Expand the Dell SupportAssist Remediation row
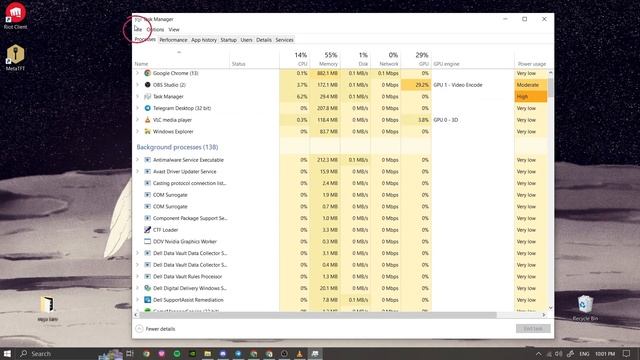Image resolution: width=640 pixels, height=360 pixels. click(138, 300)
